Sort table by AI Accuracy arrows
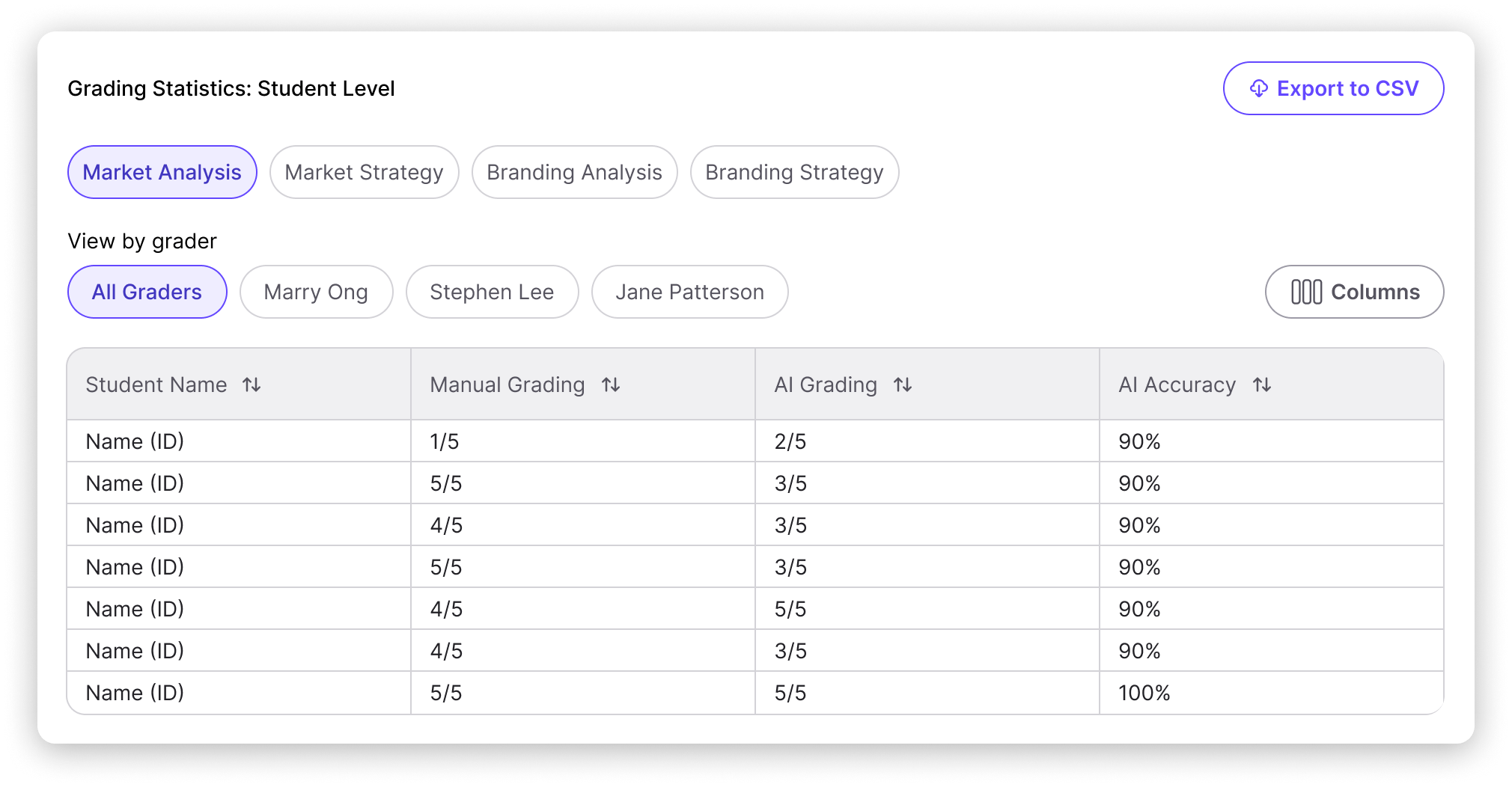Image resolution: width=1512 pixels, height=787 pixels. tap(1262, 385)
